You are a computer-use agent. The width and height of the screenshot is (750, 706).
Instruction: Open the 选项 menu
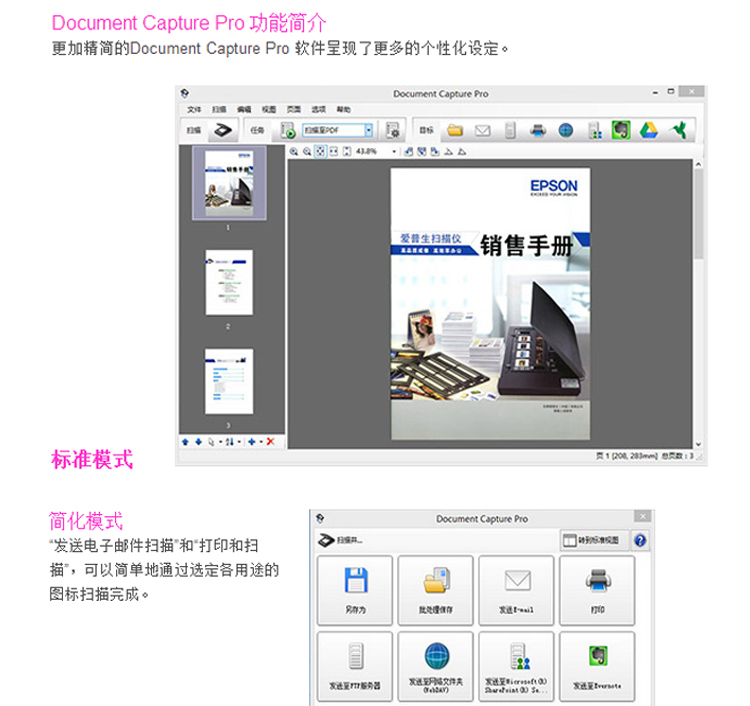(x=319, y=110)
